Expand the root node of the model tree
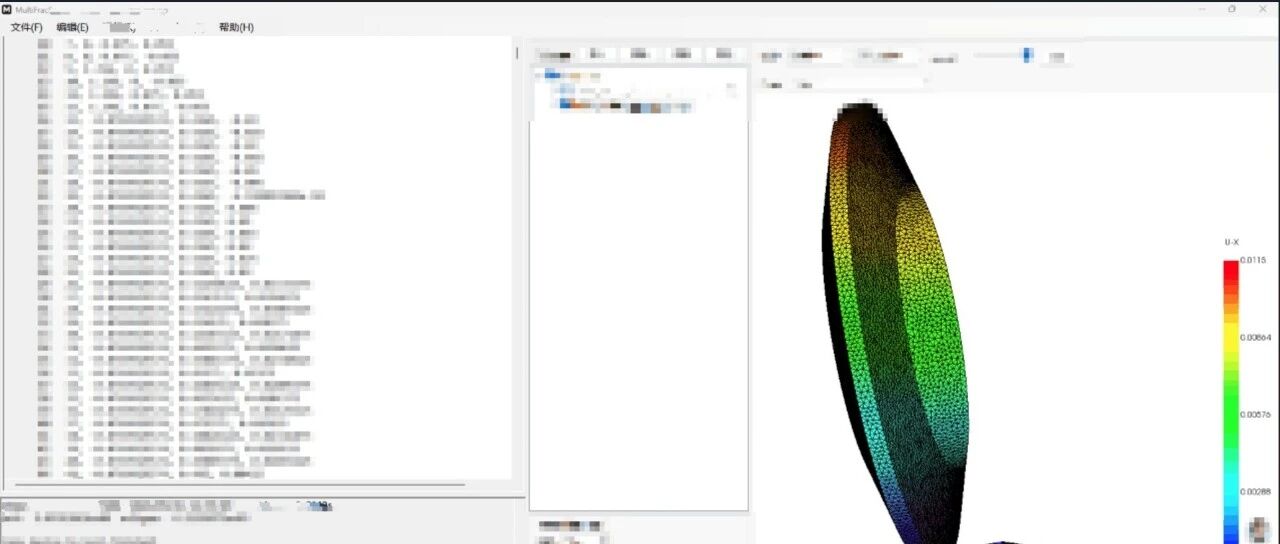Viewport: 1280px width, 544px height. point(540,75)
